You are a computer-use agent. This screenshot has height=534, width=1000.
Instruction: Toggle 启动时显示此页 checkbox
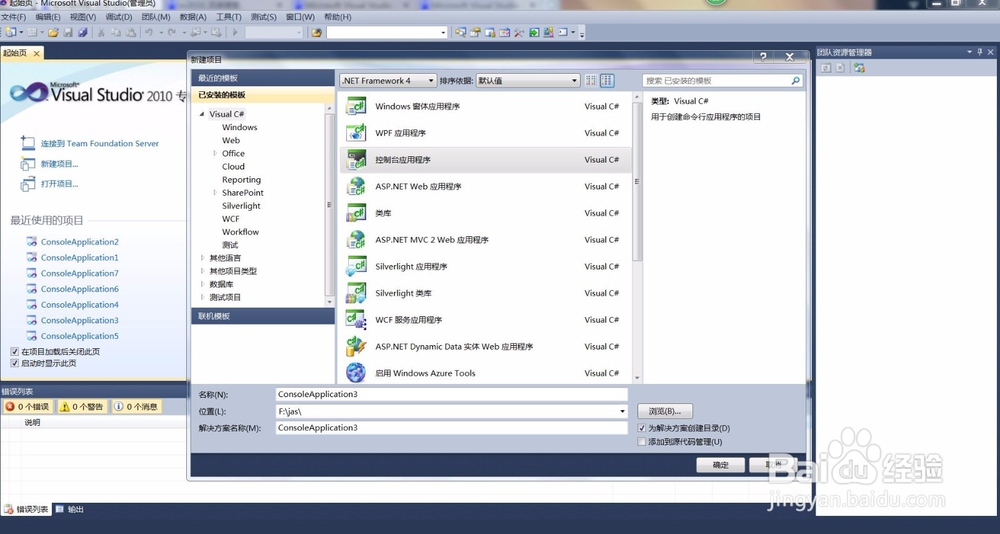15,363
